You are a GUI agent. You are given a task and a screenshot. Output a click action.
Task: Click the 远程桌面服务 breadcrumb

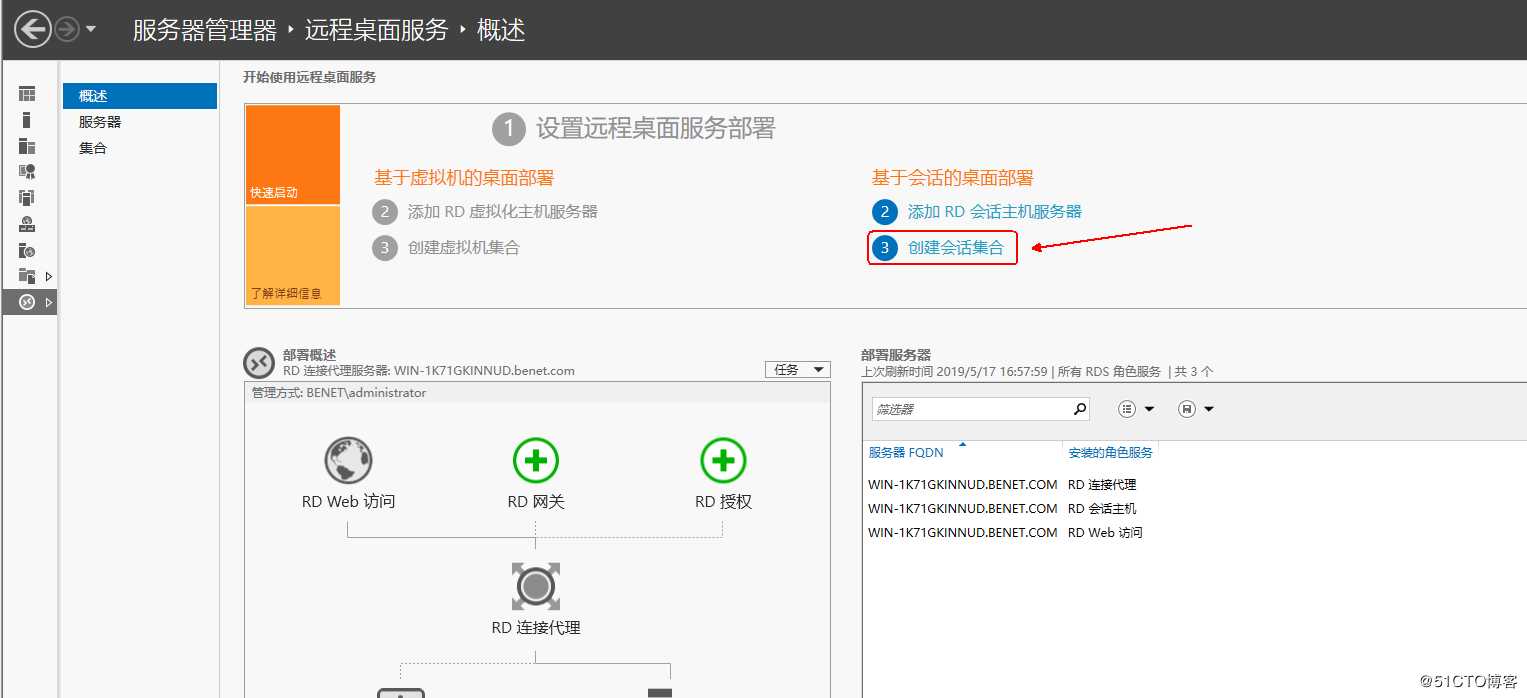click(376, 30)
